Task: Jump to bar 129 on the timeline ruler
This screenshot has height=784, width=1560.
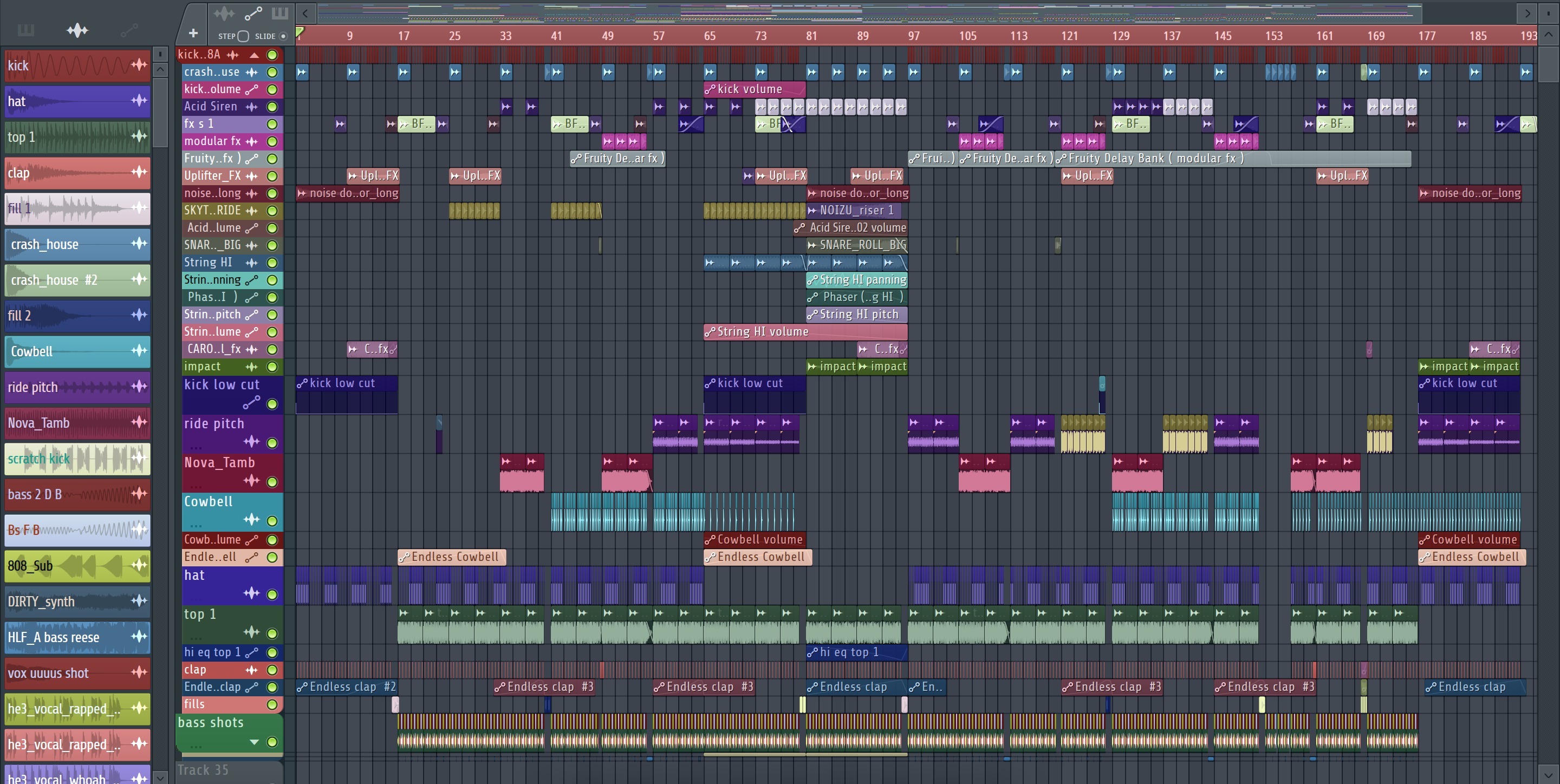Action: (1120, 36)
